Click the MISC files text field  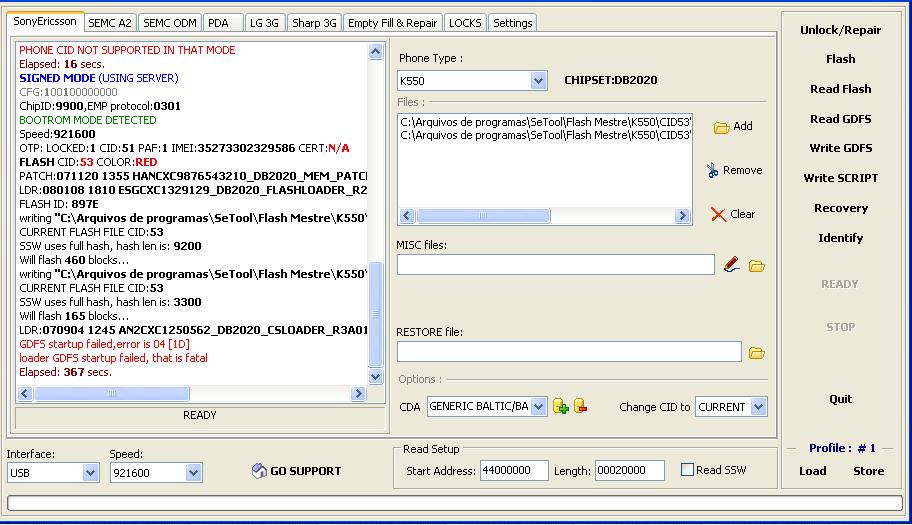[555, 265]
